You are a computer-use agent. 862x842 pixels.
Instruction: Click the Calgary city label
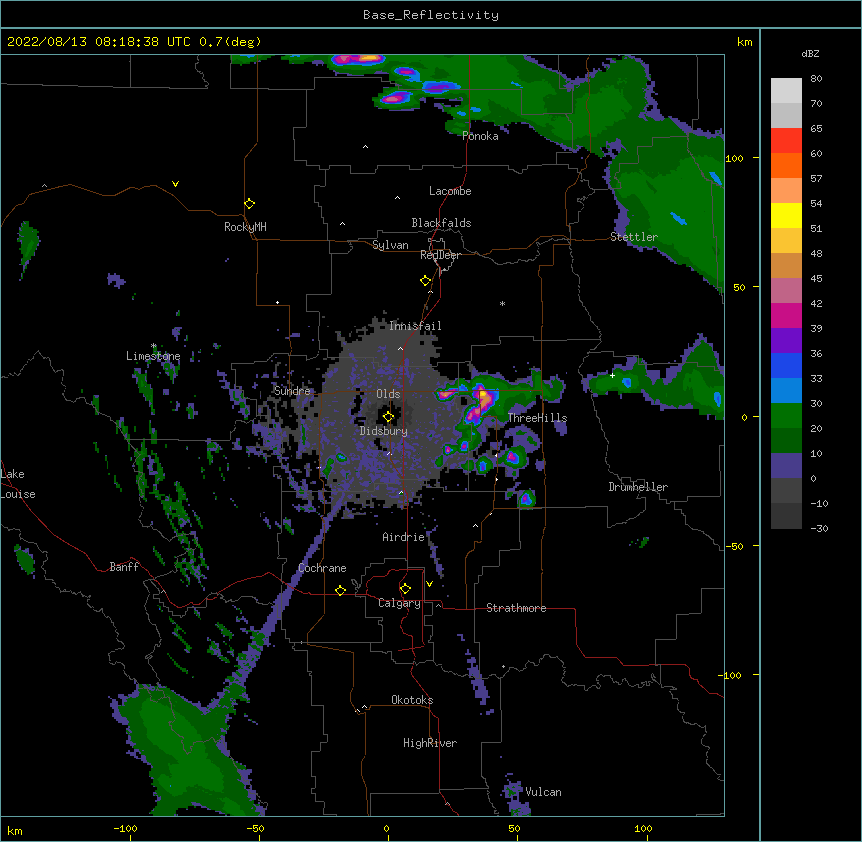(x=399, y=603)
